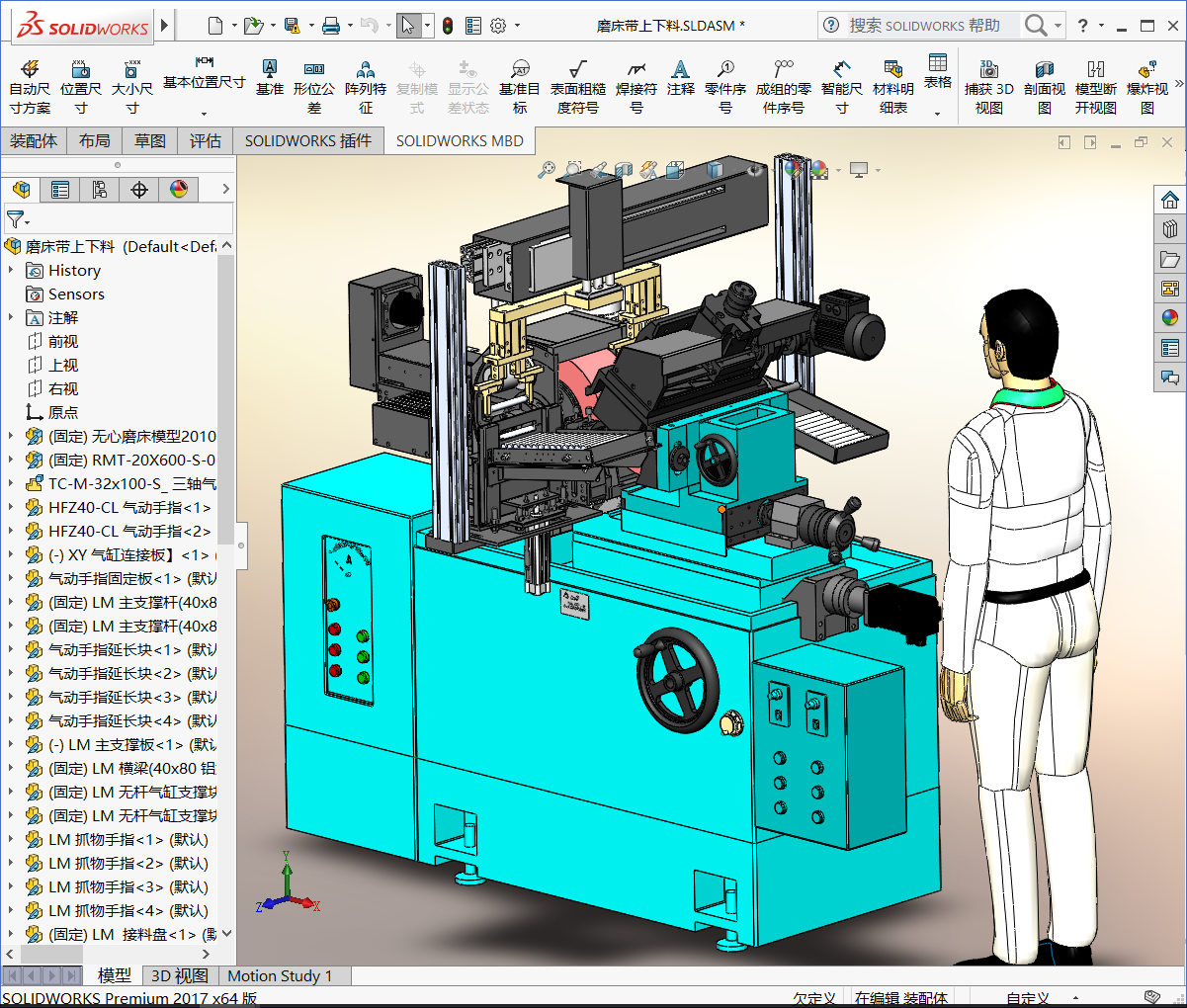Image resolution: width=1187 pixels, height=1008 pixels.
Task: Open the ConfigurationManager tab icon
Action: coord(100,189)
